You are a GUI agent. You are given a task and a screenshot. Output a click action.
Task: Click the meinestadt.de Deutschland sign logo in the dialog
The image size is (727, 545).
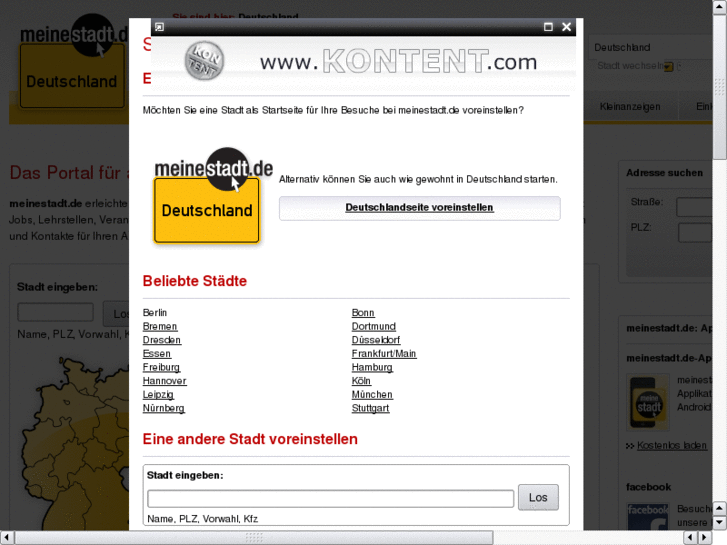(x=213, y=195)
